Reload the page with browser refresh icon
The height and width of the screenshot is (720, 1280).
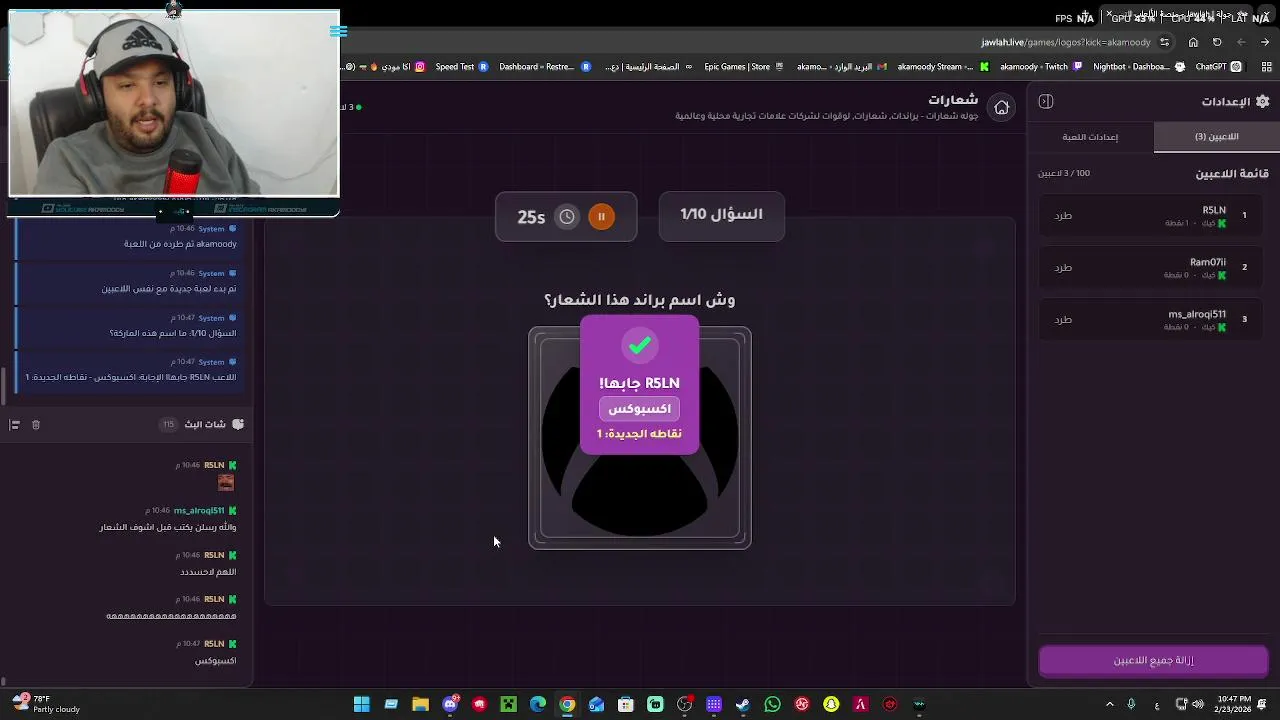(1217, 42)
